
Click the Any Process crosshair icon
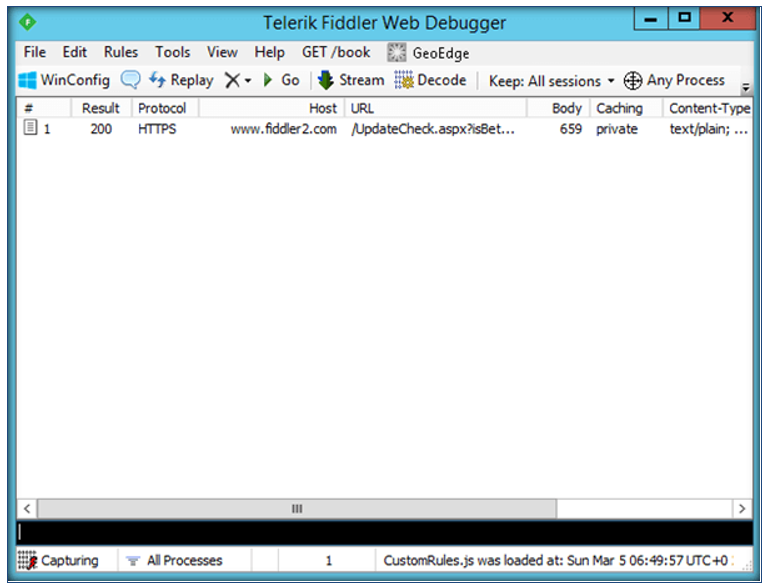pos(633,80)
